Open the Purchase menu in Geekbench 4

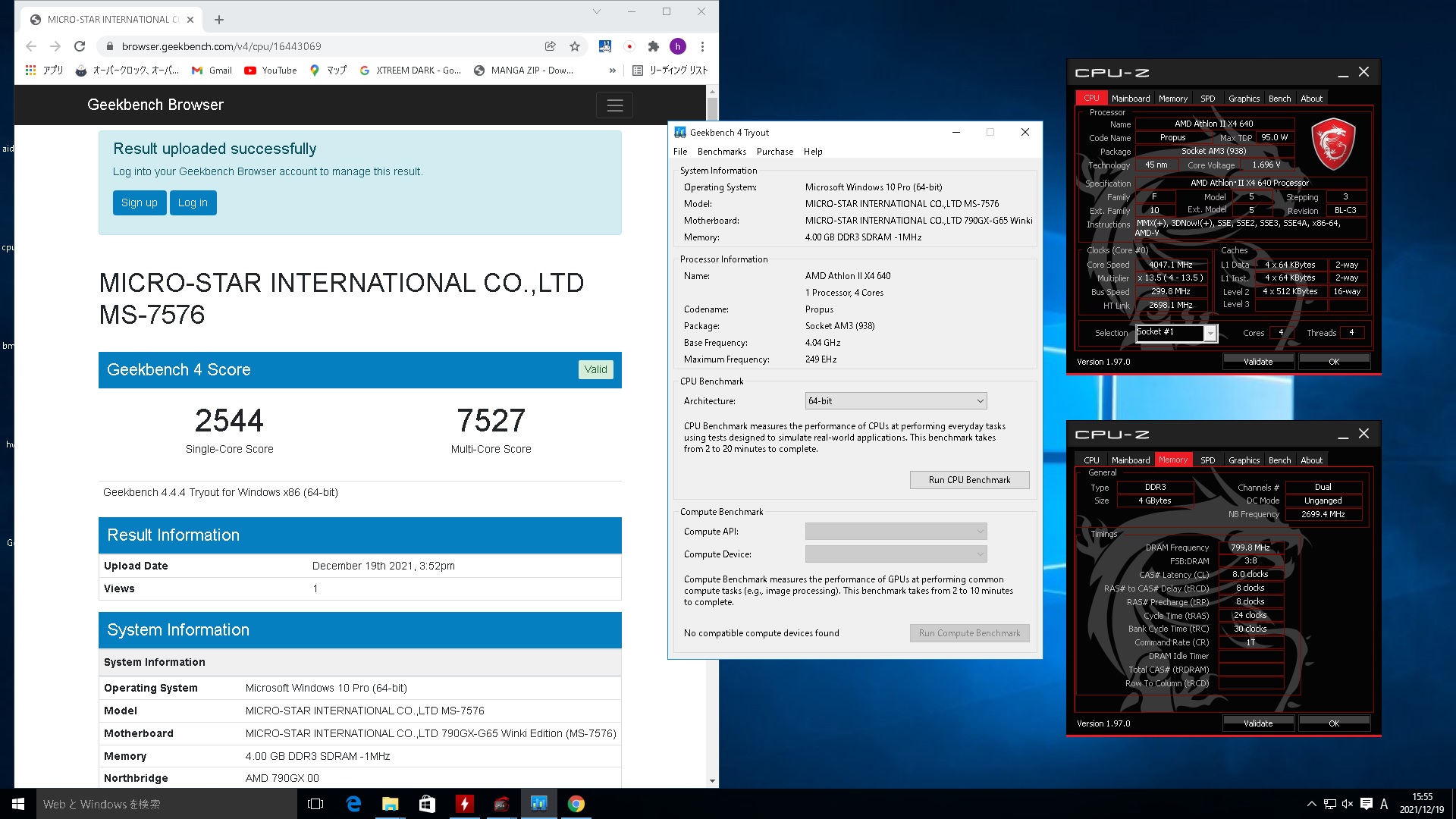(x=775, y=152)
